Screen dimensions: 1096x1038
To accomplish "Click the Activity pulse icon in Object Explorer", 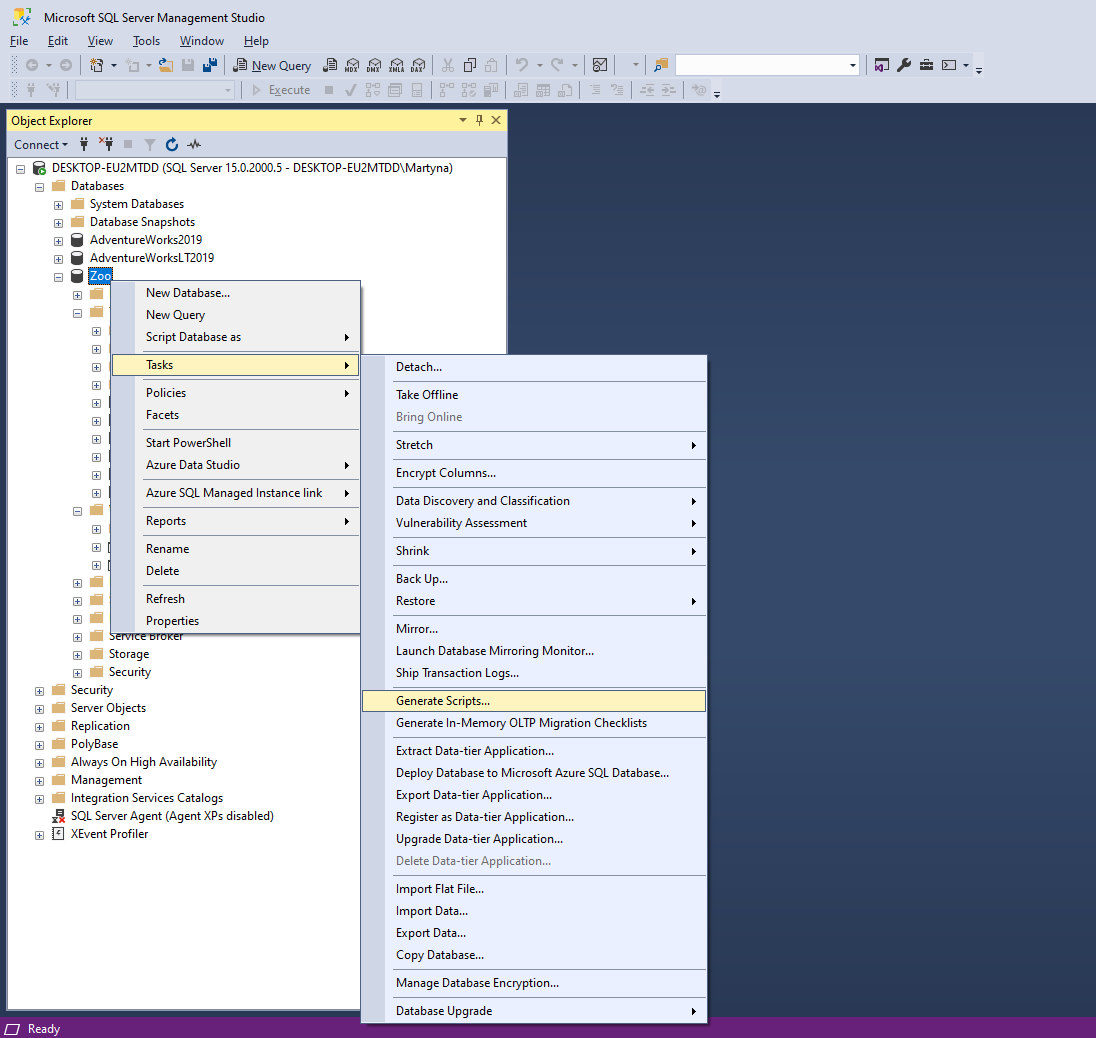I will click(x=194, y=145).
